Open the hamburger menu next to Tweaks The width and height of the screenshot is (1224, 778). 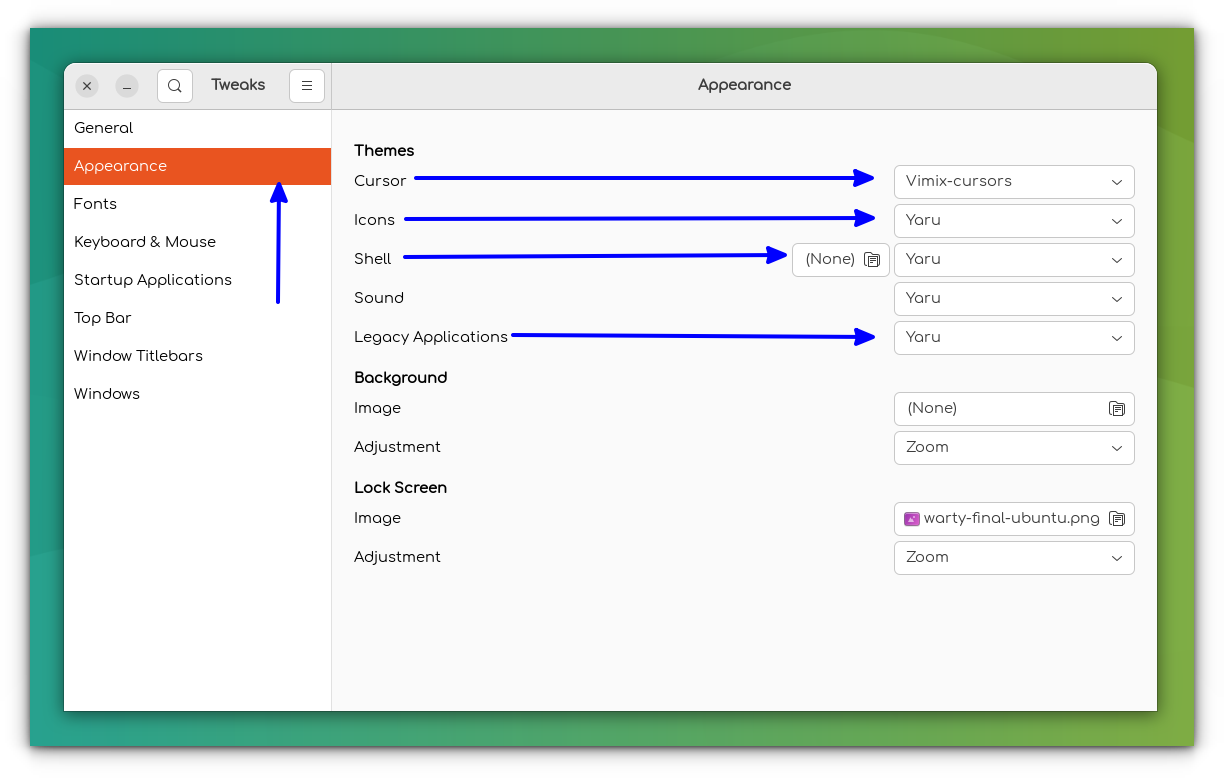(x=307, y=86)
